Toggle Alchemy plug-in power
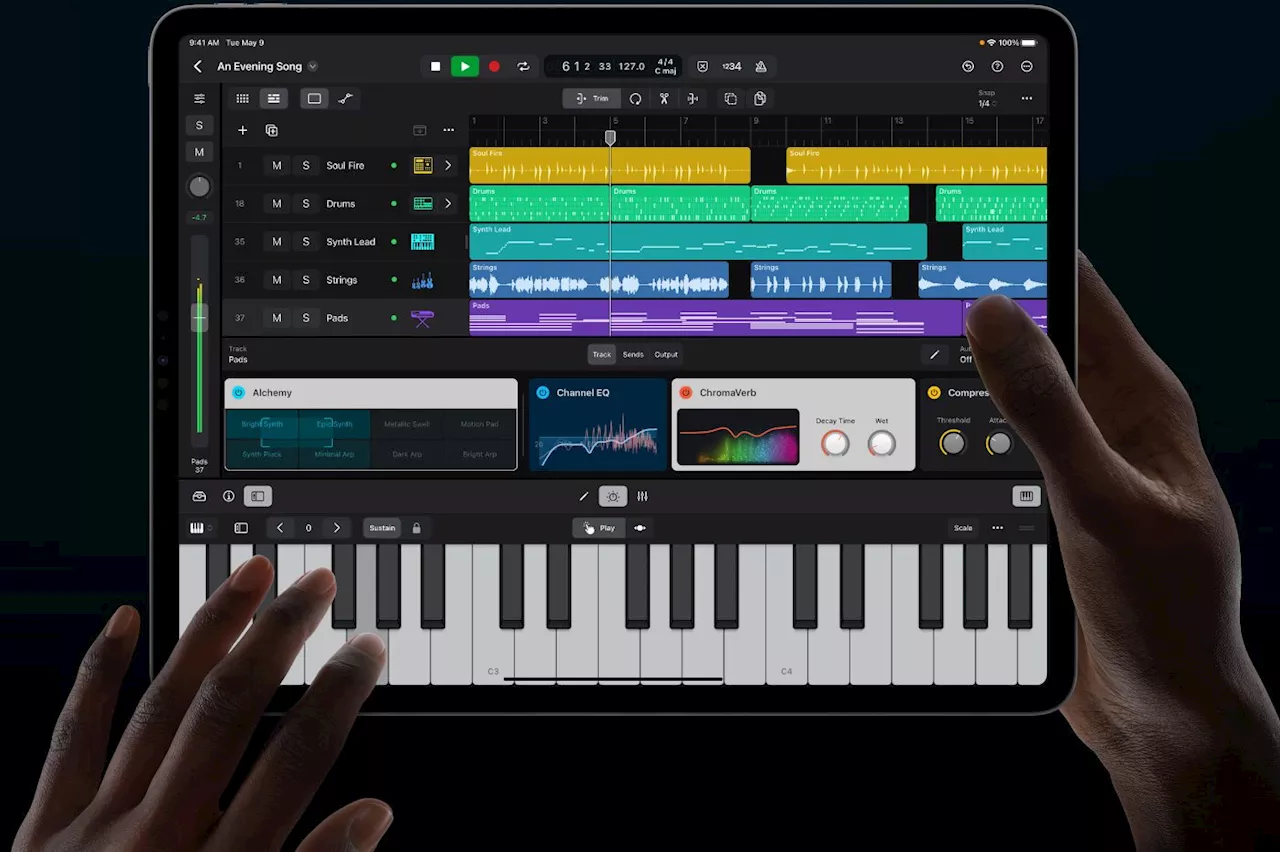 (x=238, y=393)
